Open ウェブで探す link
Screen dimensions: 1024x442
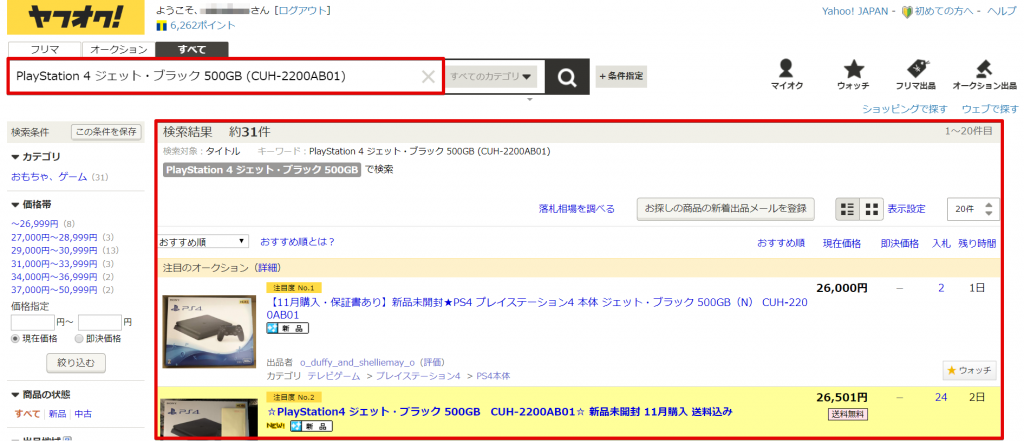point(990,108)
